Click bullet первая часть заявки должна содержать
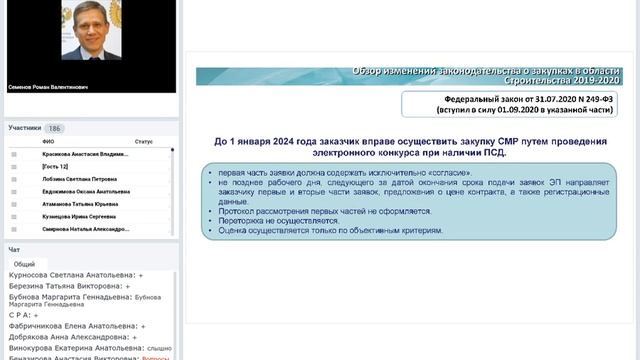This screenshot has width=640, height=360. point(346,173)
